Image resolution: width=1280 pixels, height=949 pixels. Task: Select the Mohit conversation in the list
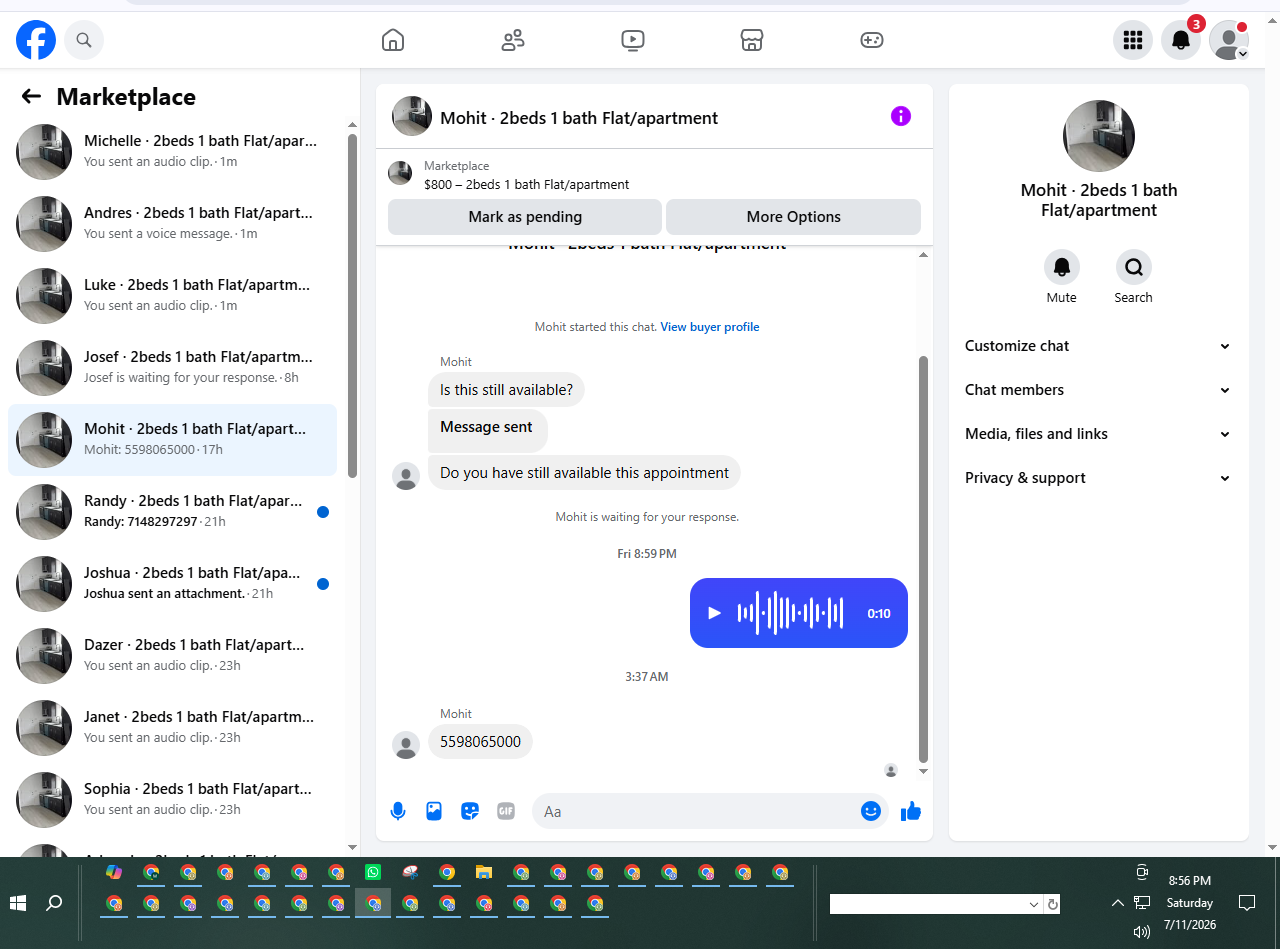[x=172, y=440]
